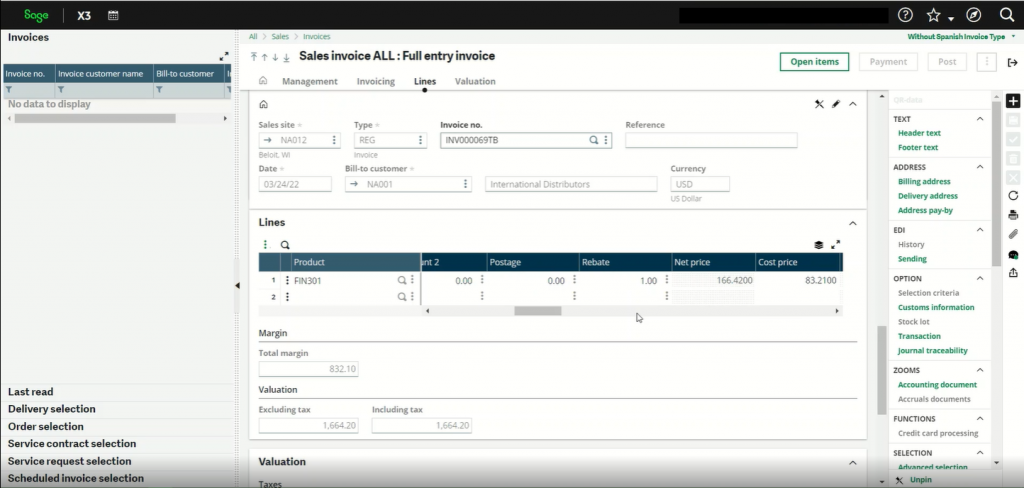The image size is (1024, 488).
Task: Click the Reference input field
Action: click(711, 140)
